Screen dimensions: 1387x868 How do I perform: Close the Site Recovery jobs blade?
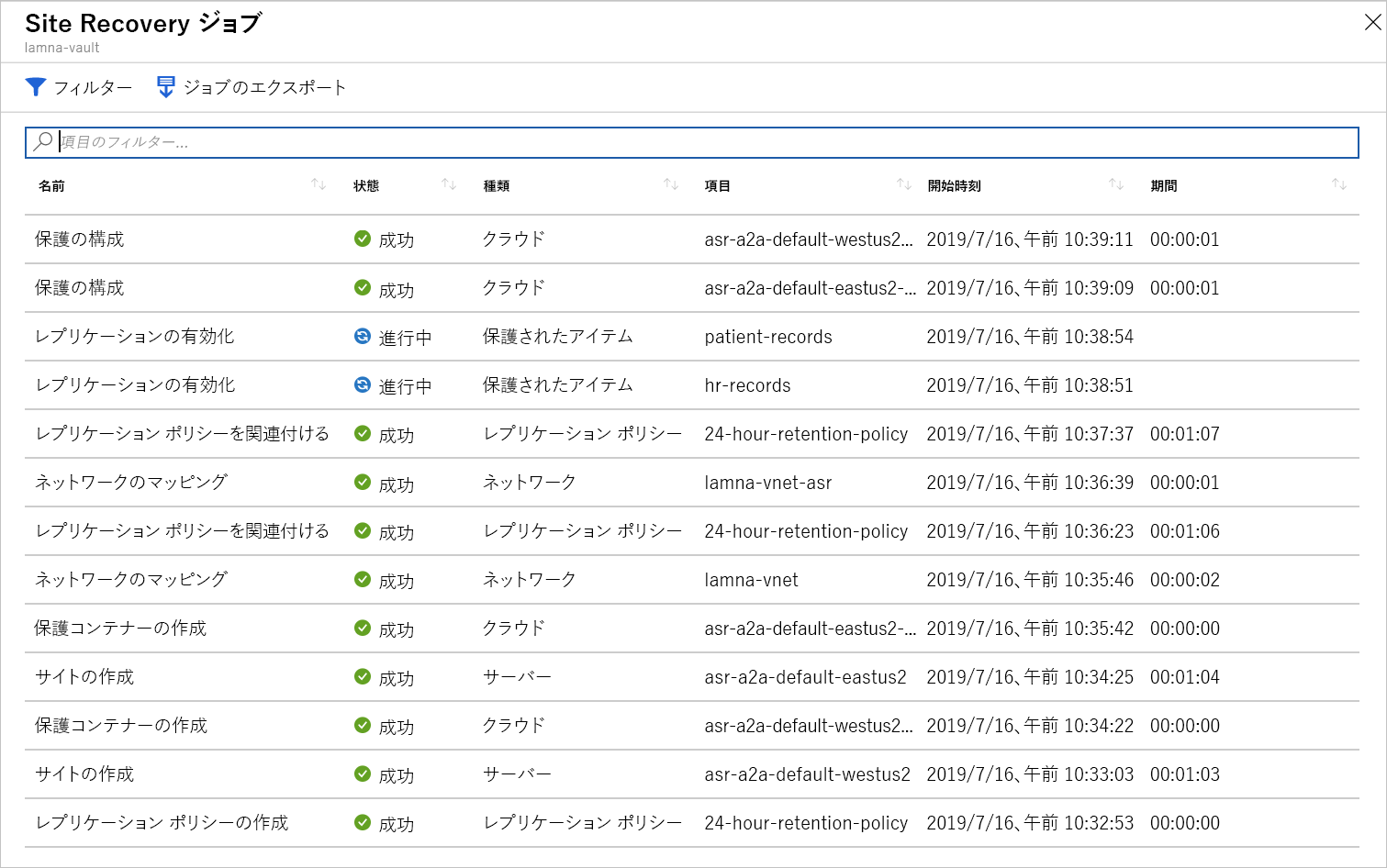tap(1372, 22)
